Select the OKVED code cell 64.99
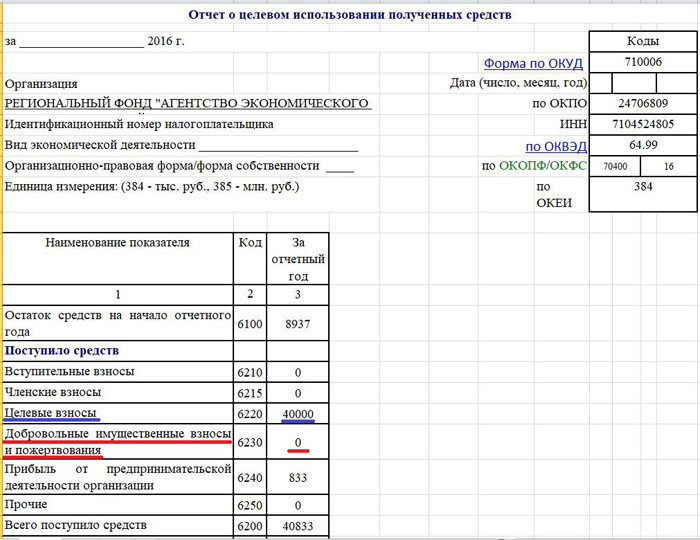700x540 pixels. pyautogui.click(x=643, y=146)
